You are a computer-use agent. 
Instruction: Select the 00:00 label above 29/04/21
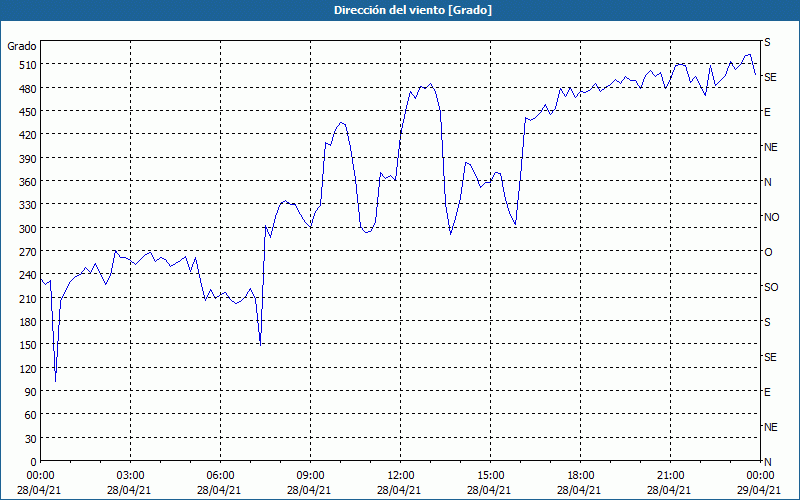tap(761, 476)
